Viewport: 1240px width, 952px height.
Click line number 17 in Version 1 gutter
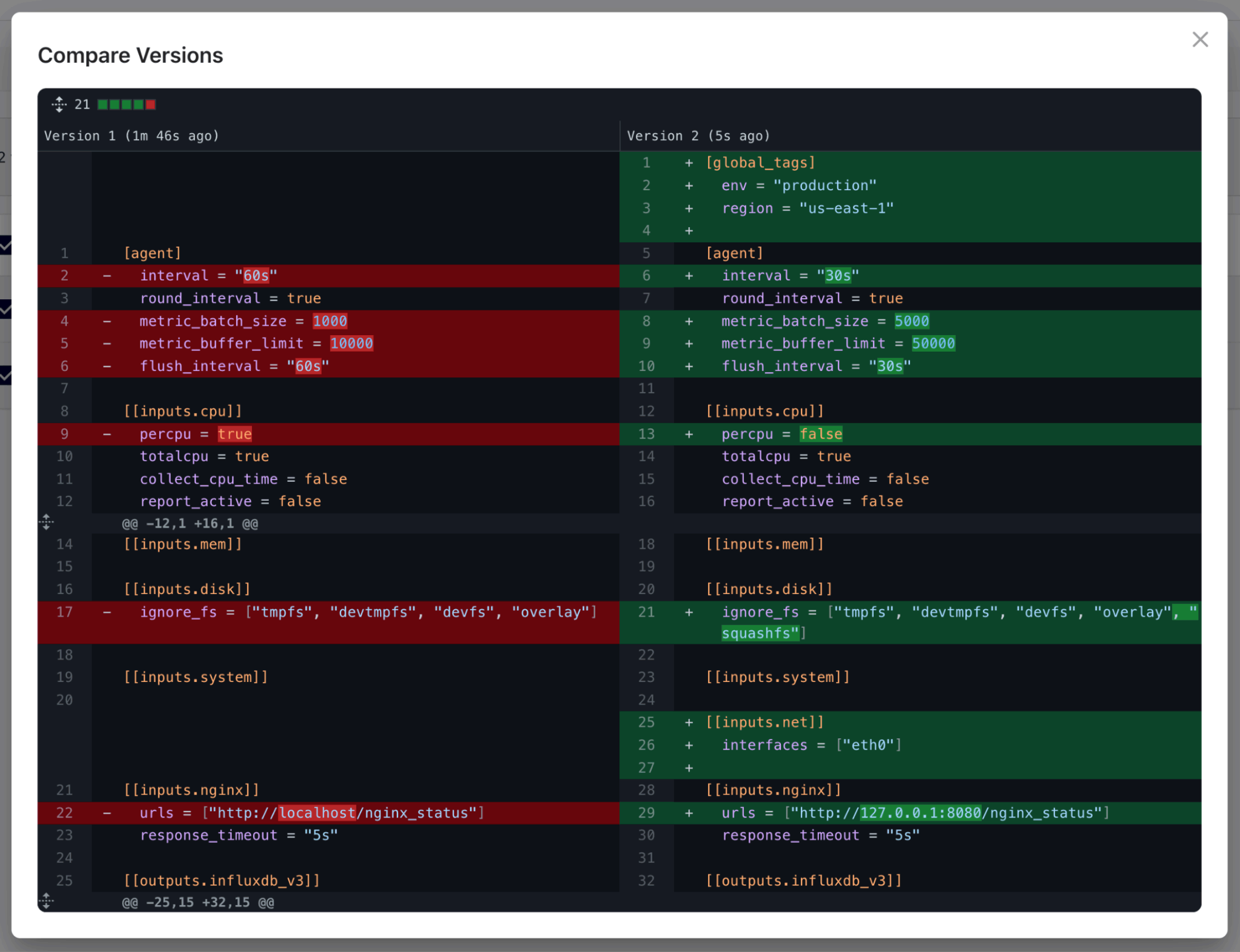tap(65, 612)
